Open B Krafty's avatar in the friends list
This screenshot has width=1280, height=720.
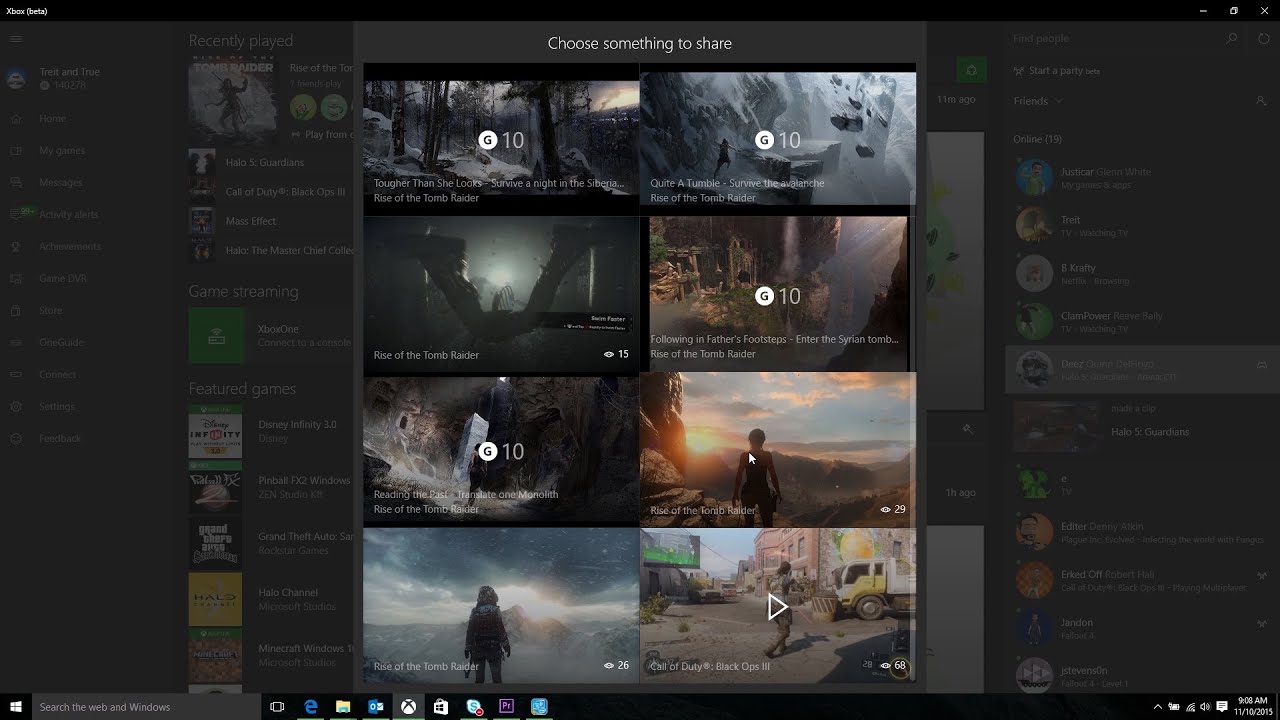(x=1034, y=274)
